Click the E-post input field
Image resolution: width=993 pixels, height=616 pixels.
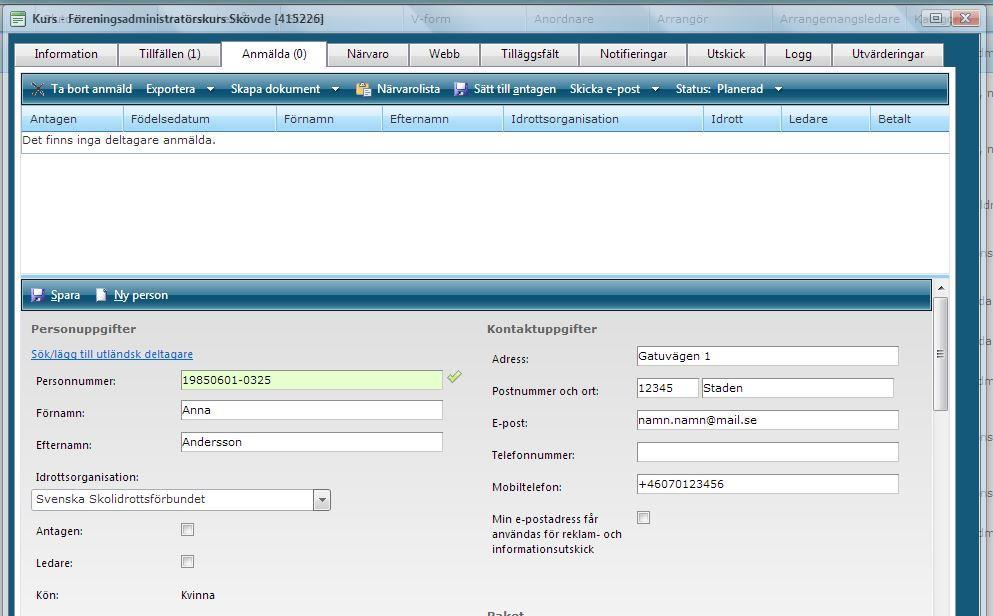tap(768, 420)
